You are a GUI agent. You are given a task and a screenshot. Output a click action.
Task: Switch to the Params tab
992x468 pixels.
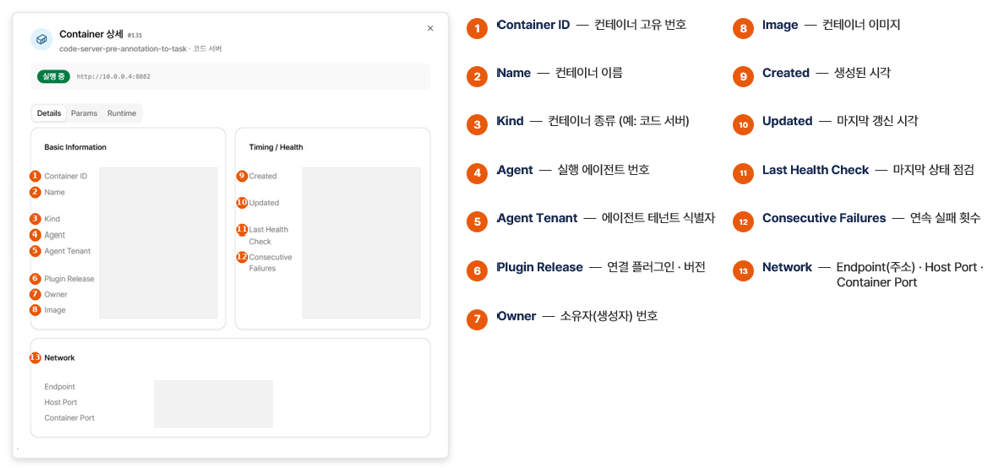point(84,113)
